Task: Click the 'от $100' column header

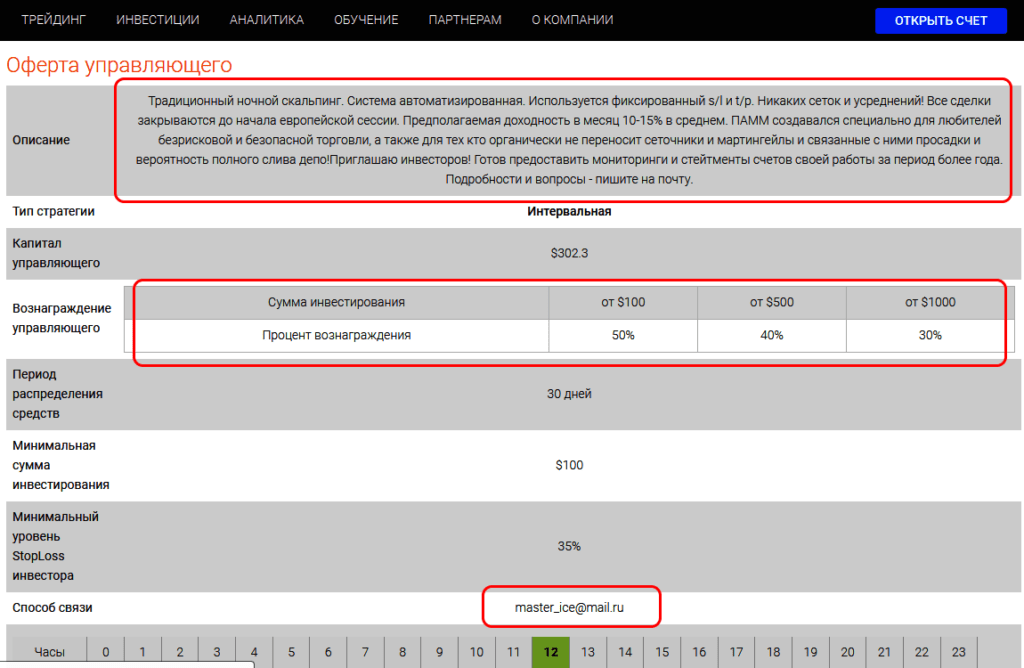Action: point(623,302)
